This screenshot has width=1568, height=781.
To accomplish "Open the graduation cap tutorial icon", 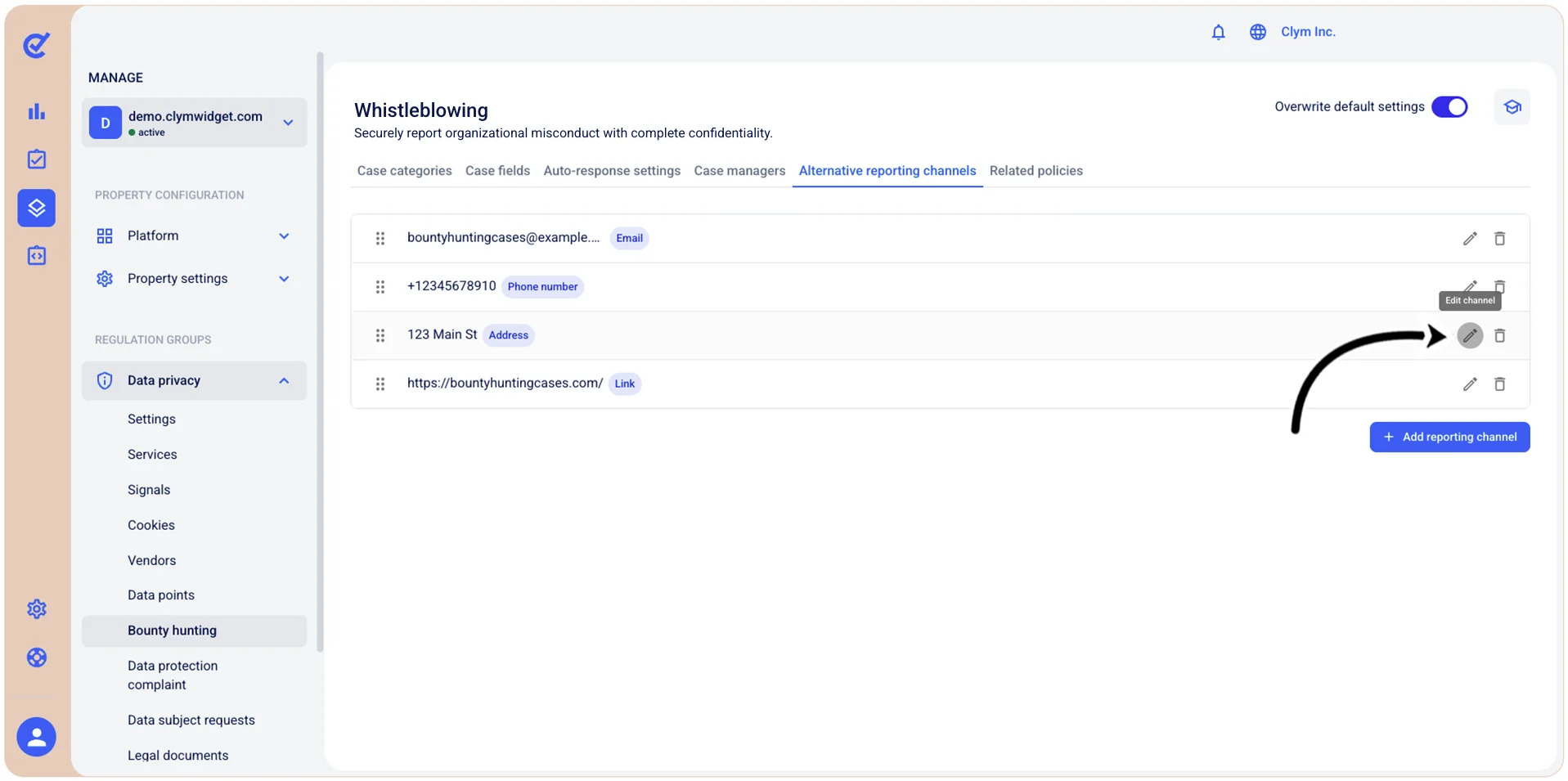I will pyautogui.click(x=1512, y=107).
